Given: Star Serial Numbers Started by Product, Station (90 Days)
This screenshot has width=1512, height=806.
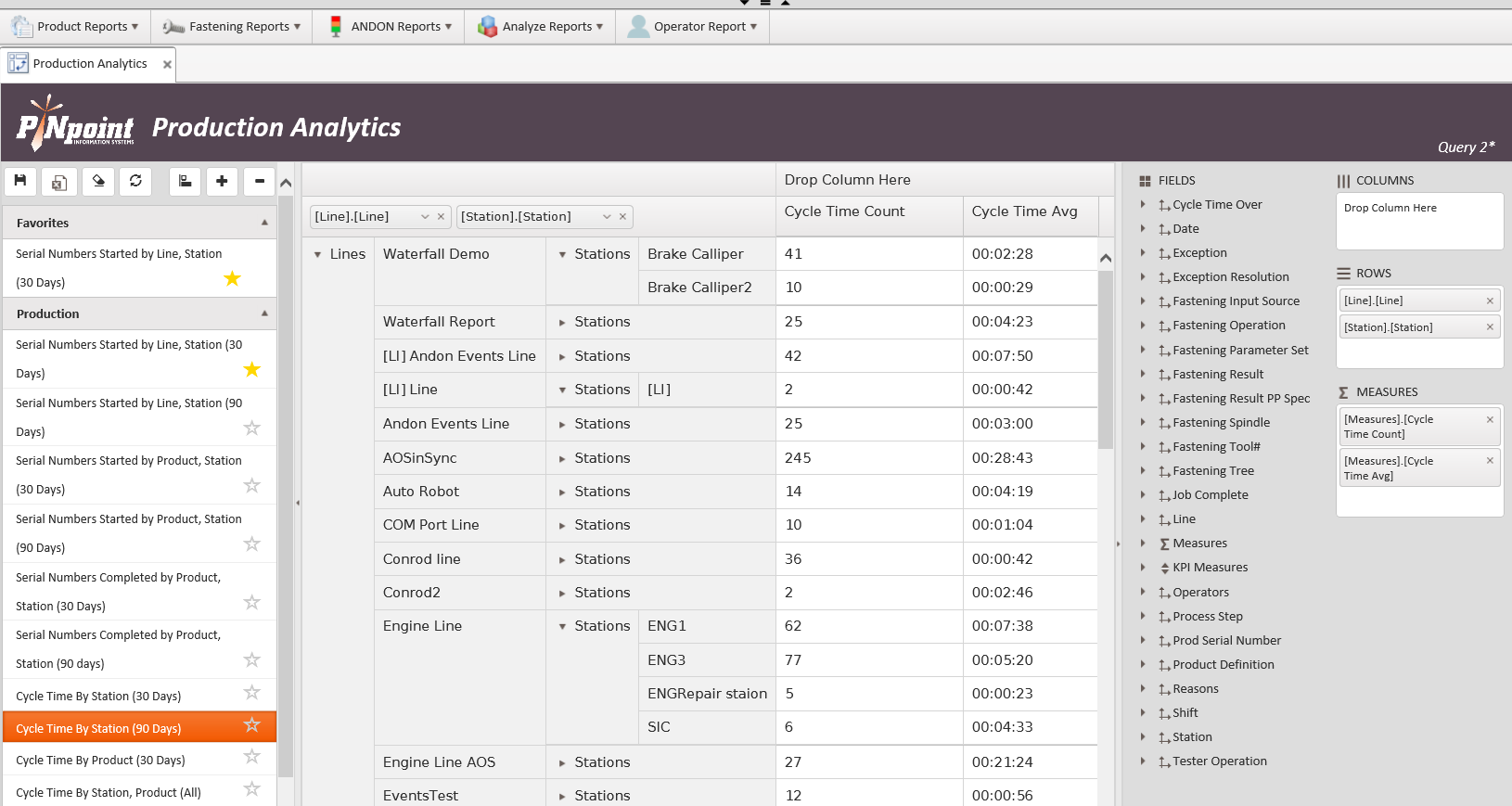Looking at the screenshot, I should (x=251, y=544).
